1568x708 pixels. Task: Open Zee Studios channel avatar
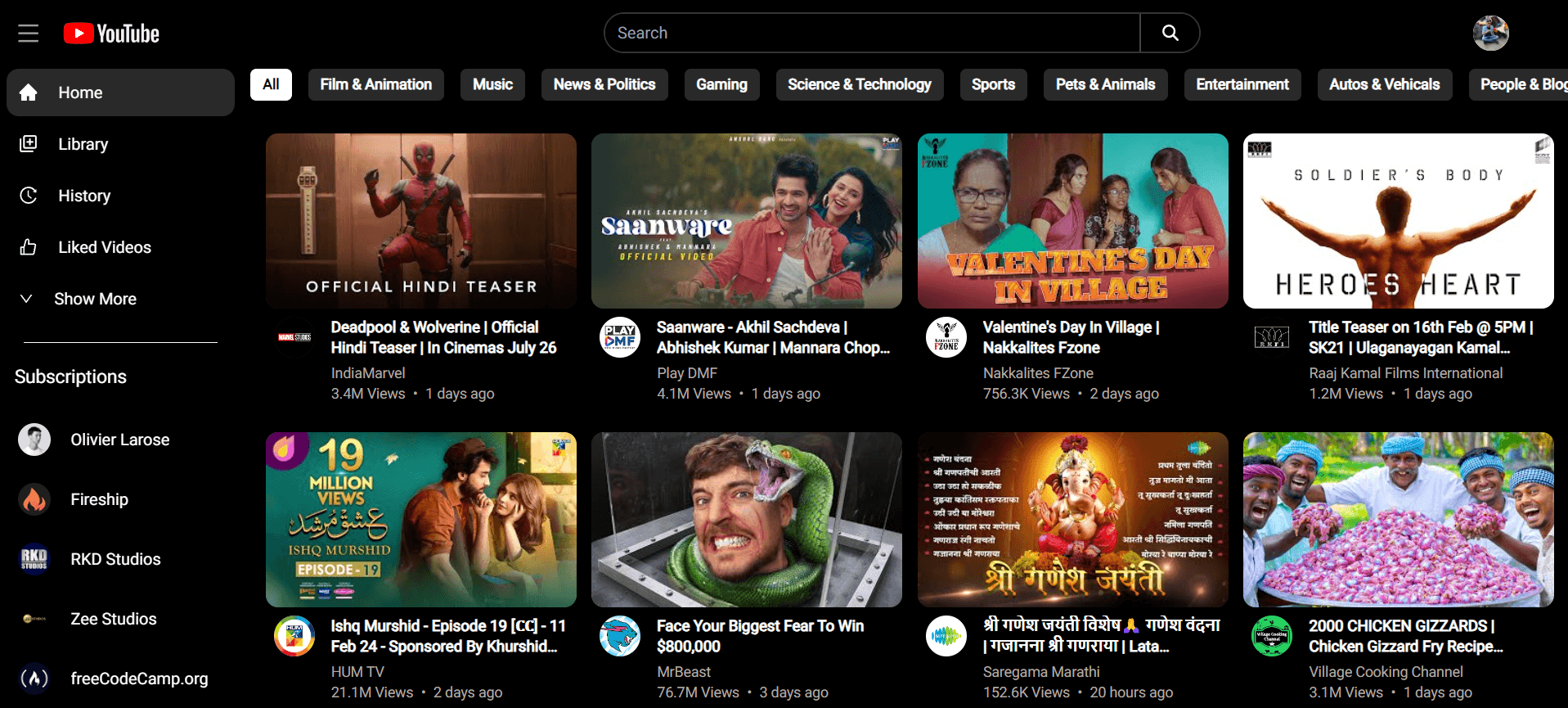34,619
